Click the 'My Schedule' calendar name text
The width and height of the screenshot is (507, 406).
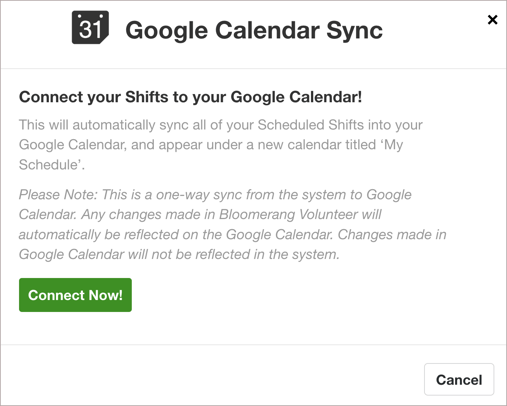click(391, 145)
